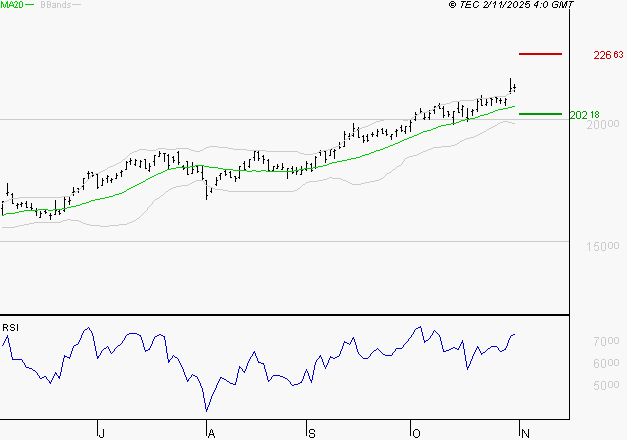Click the RSI 70.00 axis label
The height and width of the screenshot is (440, 627).
click(x=606, y=341)
